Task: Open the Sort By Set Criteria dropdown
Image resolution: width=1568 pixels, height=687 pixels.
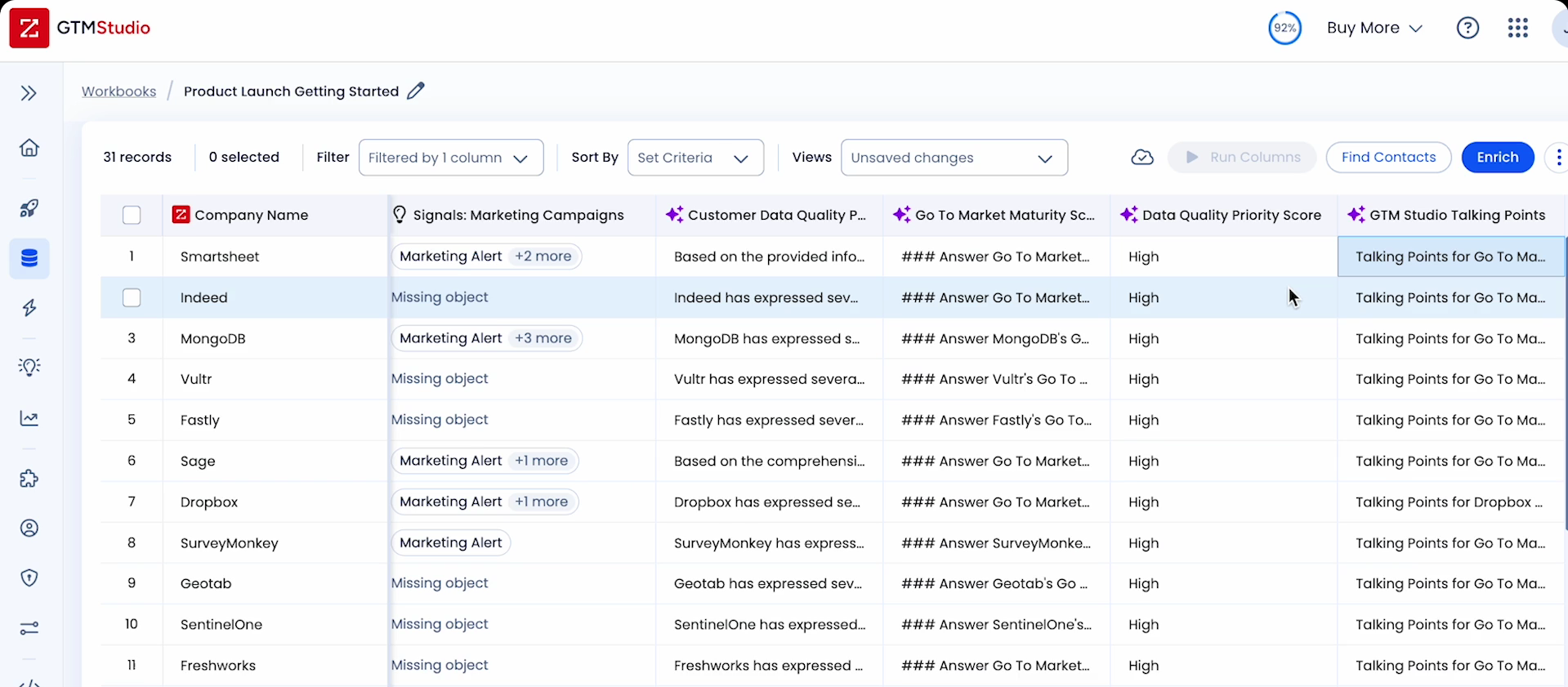Action: 695,158
